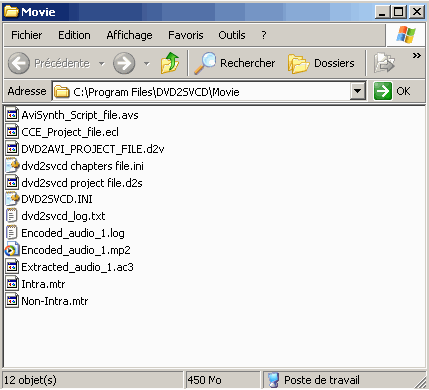Click the window resize grip corner
The height and width of the screenshot is (390, 429).
(420, 382)
